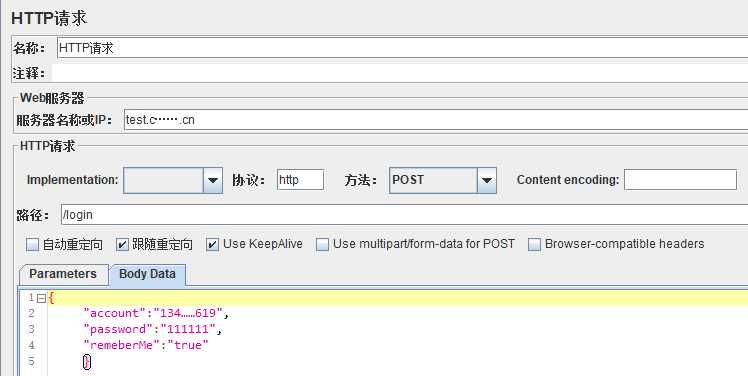Click the Content encoding input field

pos(680,180)
